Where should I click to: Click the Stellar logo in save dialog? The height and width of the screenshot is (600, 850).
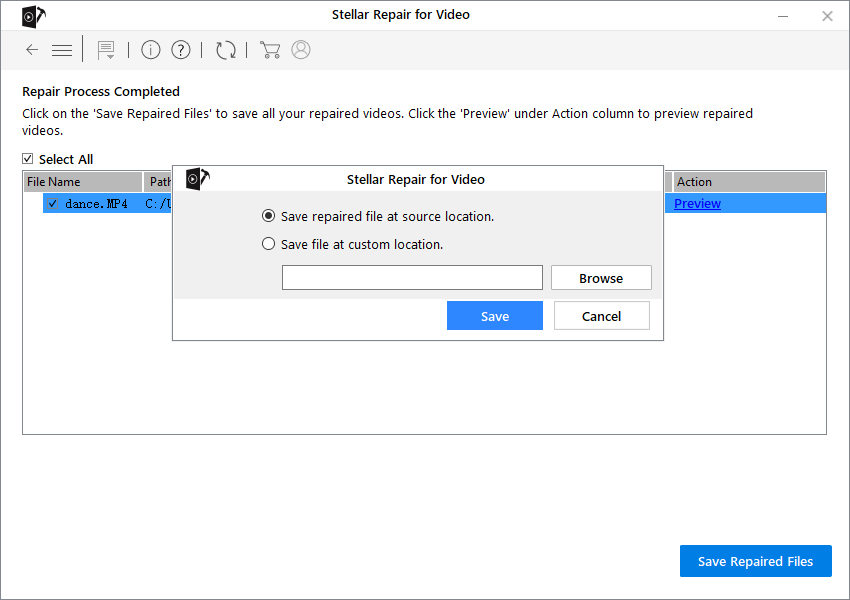tap(197, 178)
